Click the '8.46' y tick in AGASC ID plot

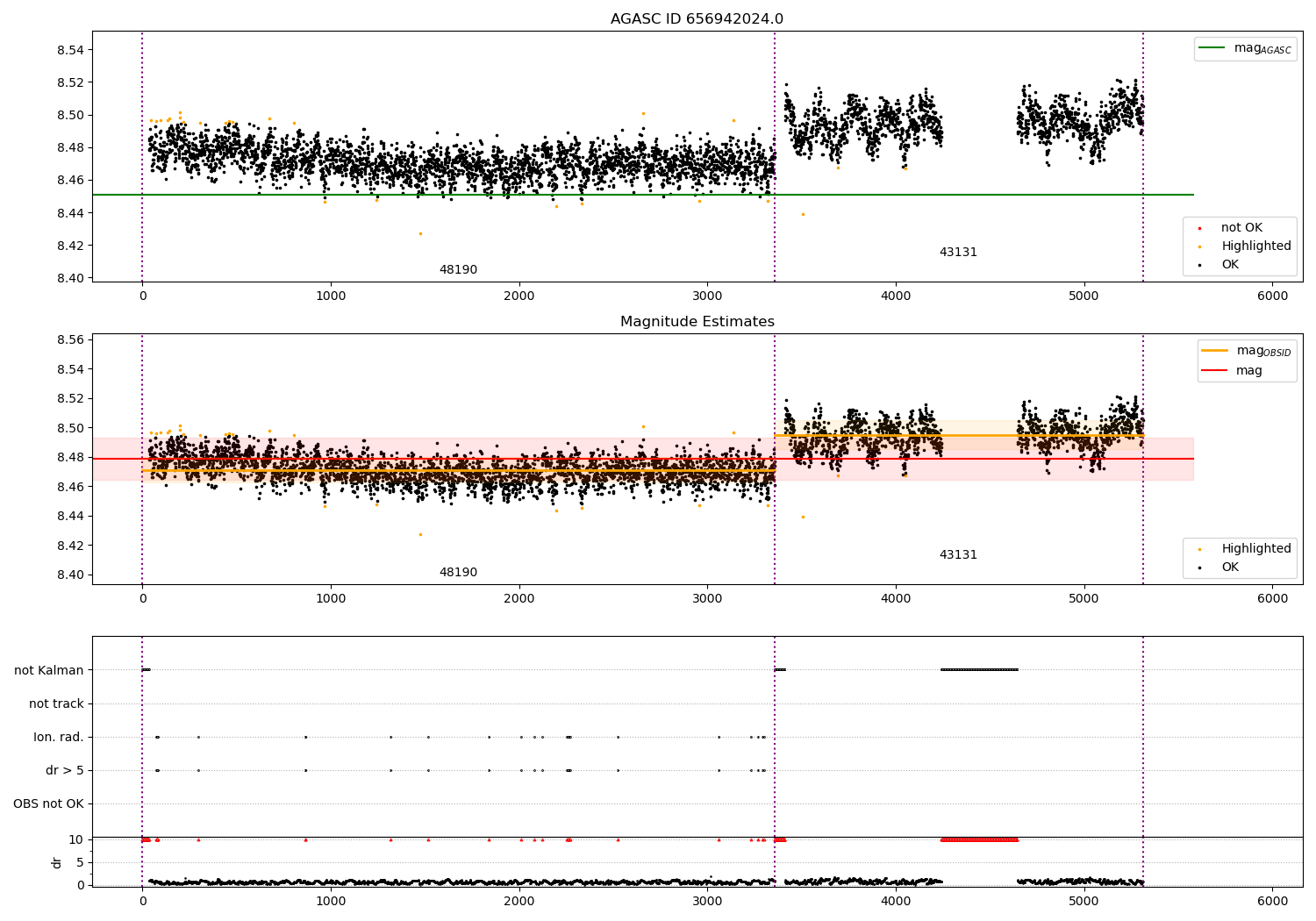[x=70, y=181]
